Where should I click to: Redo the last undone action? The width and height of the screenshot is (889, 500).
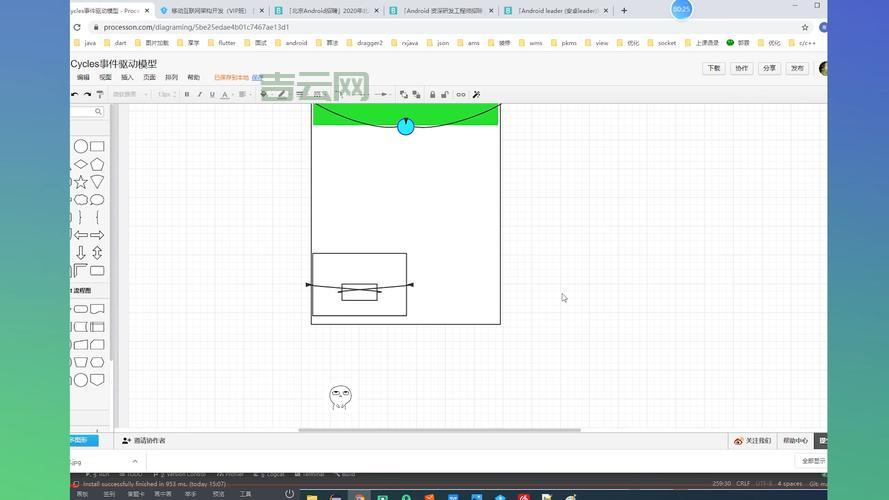click(x=87, y=95)
